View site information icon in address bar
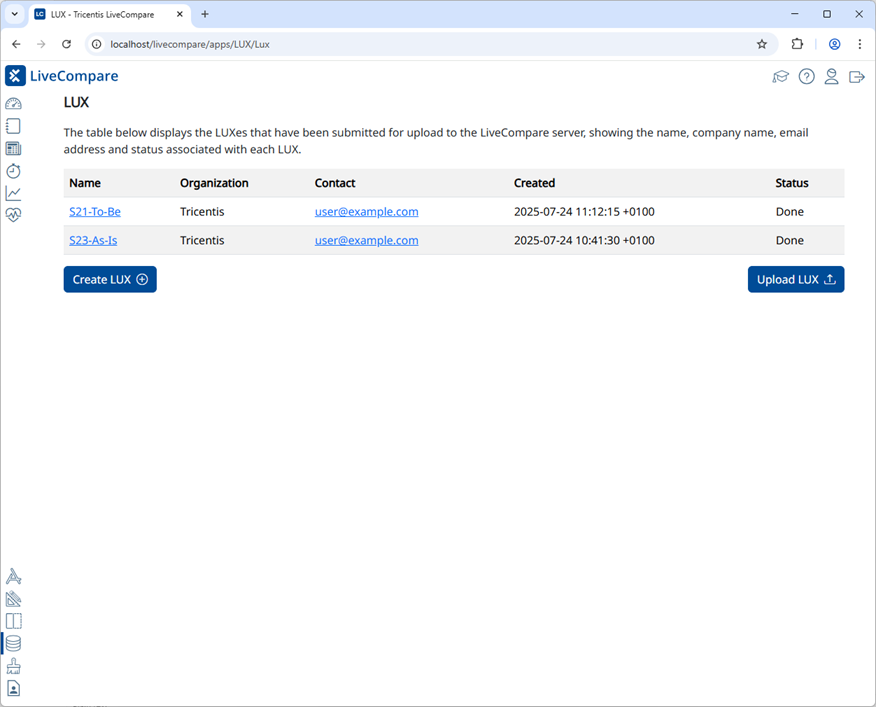This screenshot has height=707, width=876. (97, 44)
